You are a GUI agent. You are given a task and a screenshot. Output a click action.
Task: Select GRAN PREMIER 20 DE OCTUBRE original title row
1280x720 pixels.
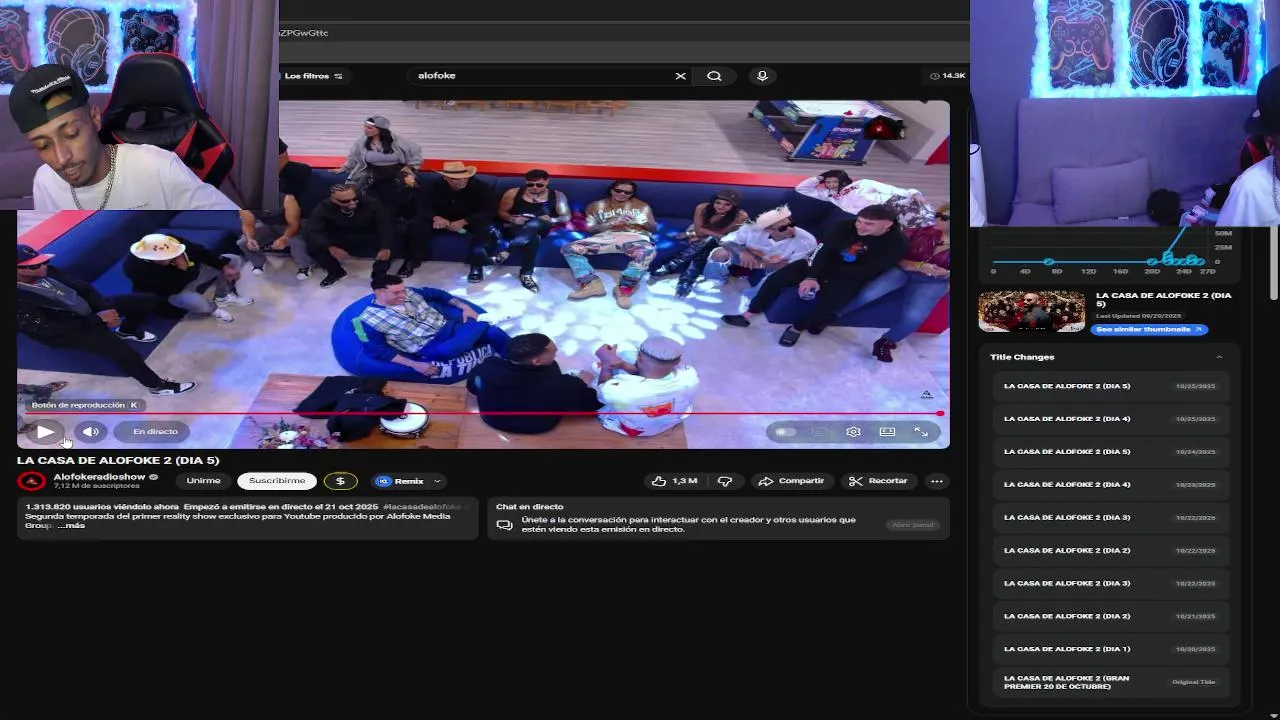pyautogui.click(x=1110, y=682)
